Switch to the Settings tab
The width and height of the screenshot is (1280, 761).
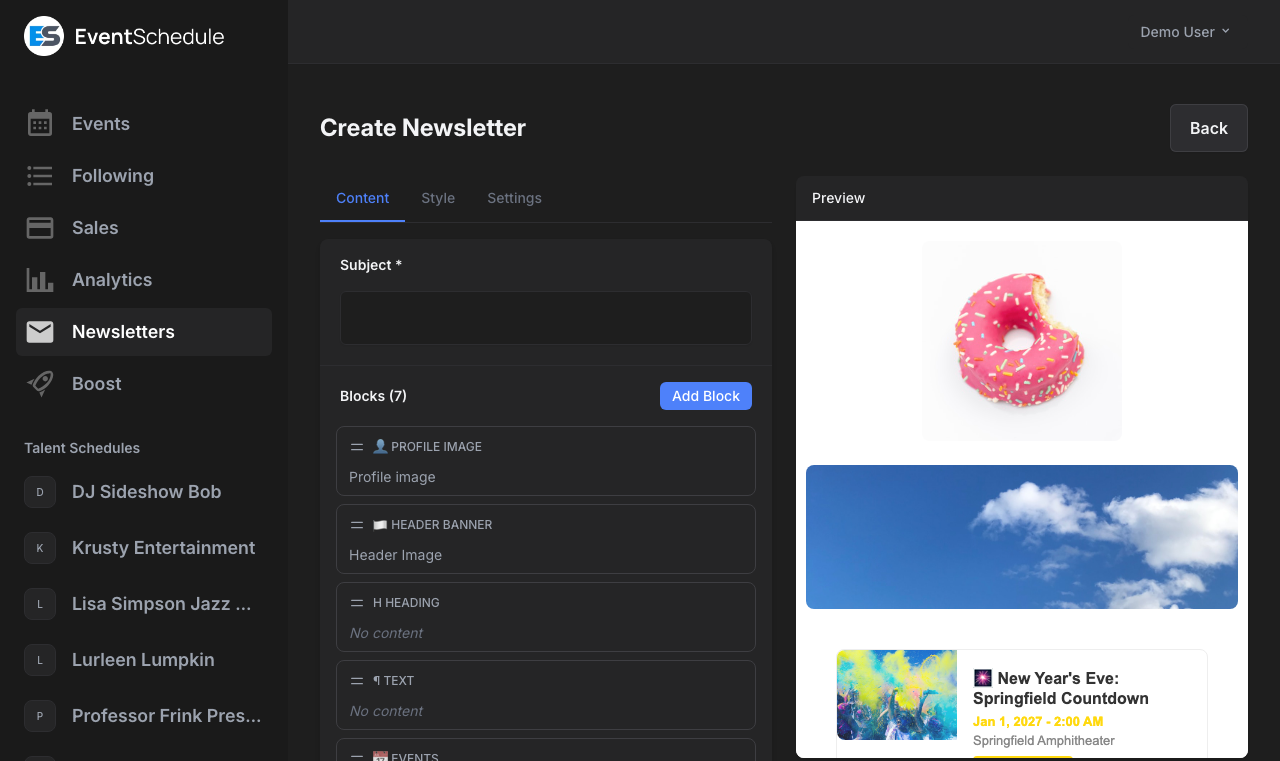[514, 198]
